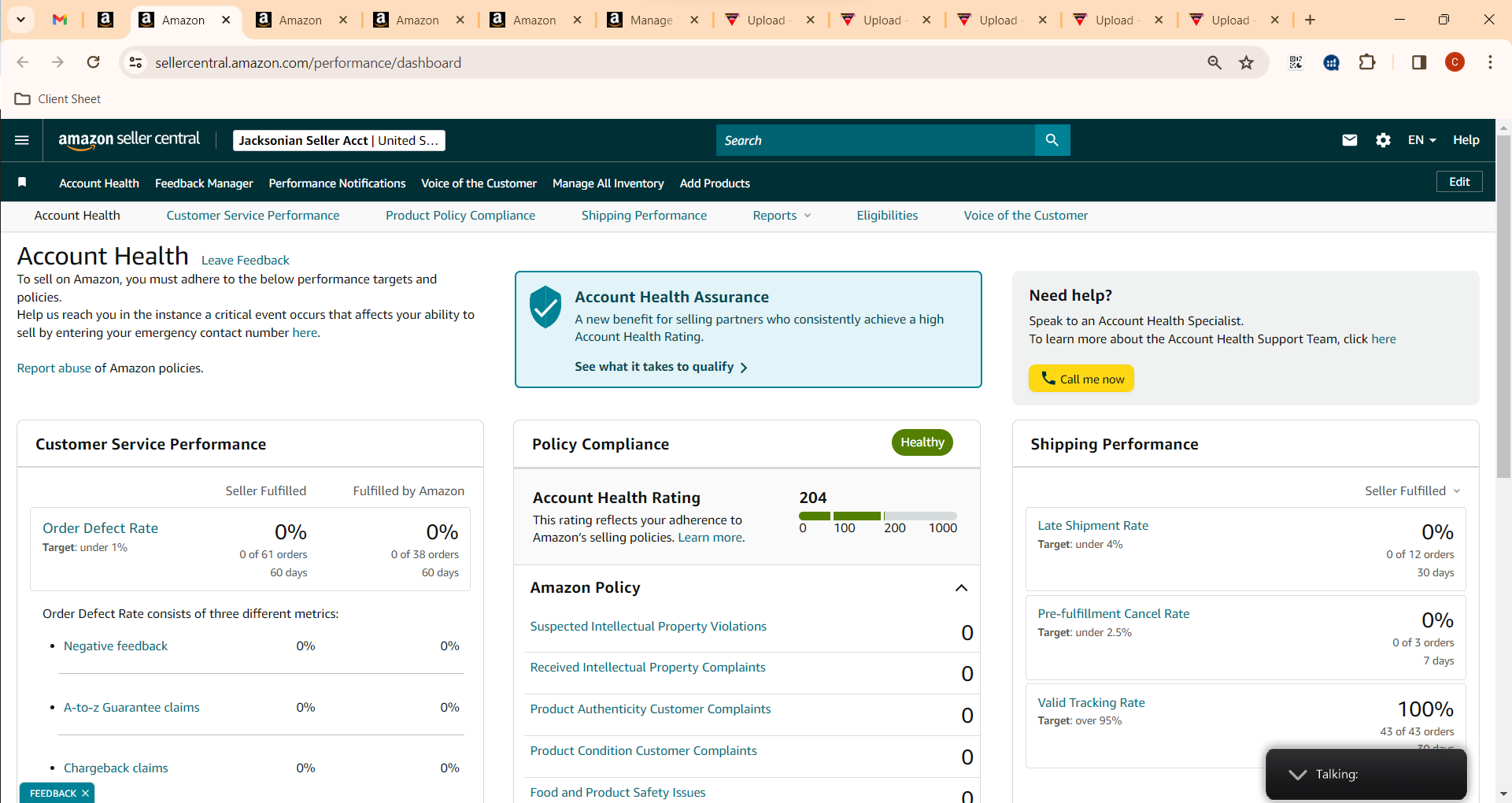
Task: Open the Help link in header
Action: [x=1466, y=140]
